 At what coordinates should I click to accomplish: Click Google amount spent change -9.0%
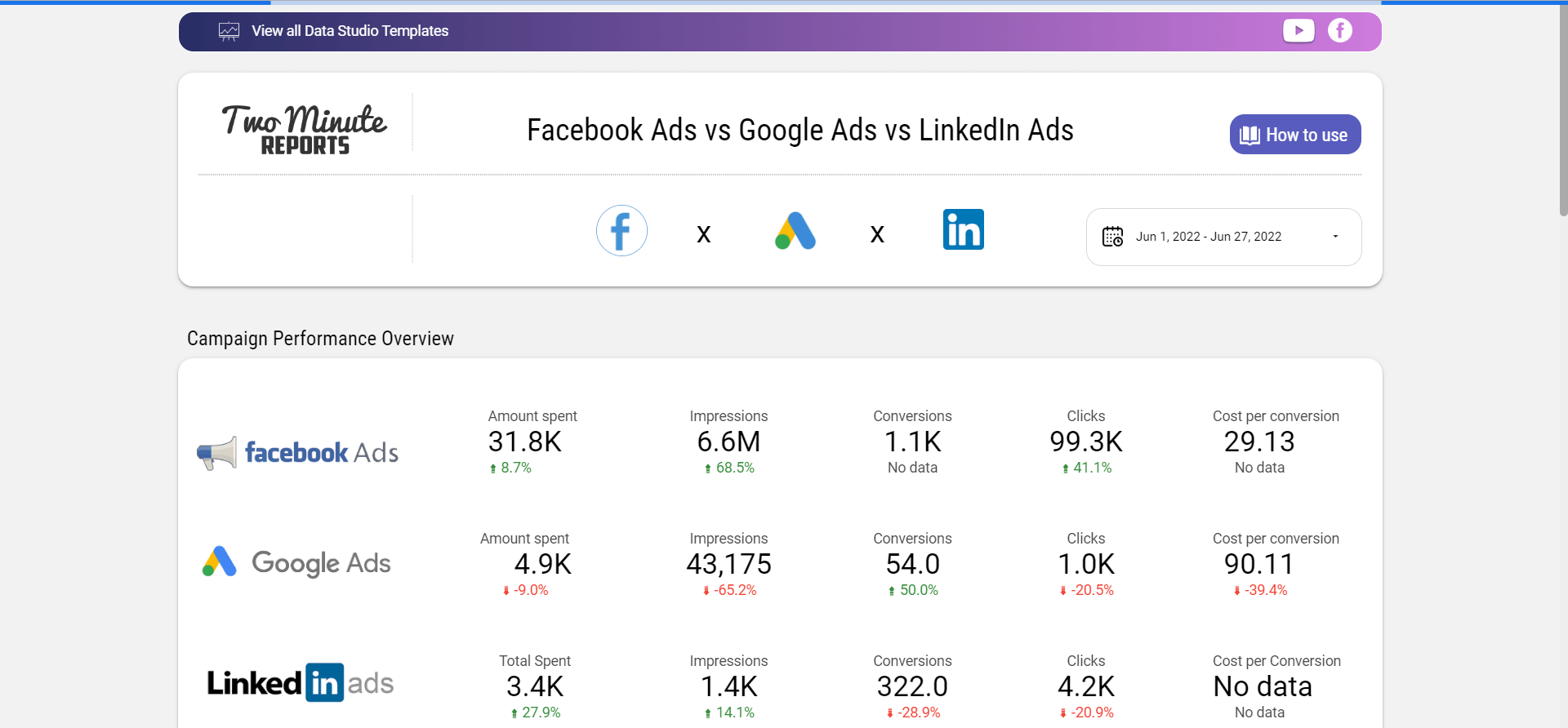[x=525, y=590]
